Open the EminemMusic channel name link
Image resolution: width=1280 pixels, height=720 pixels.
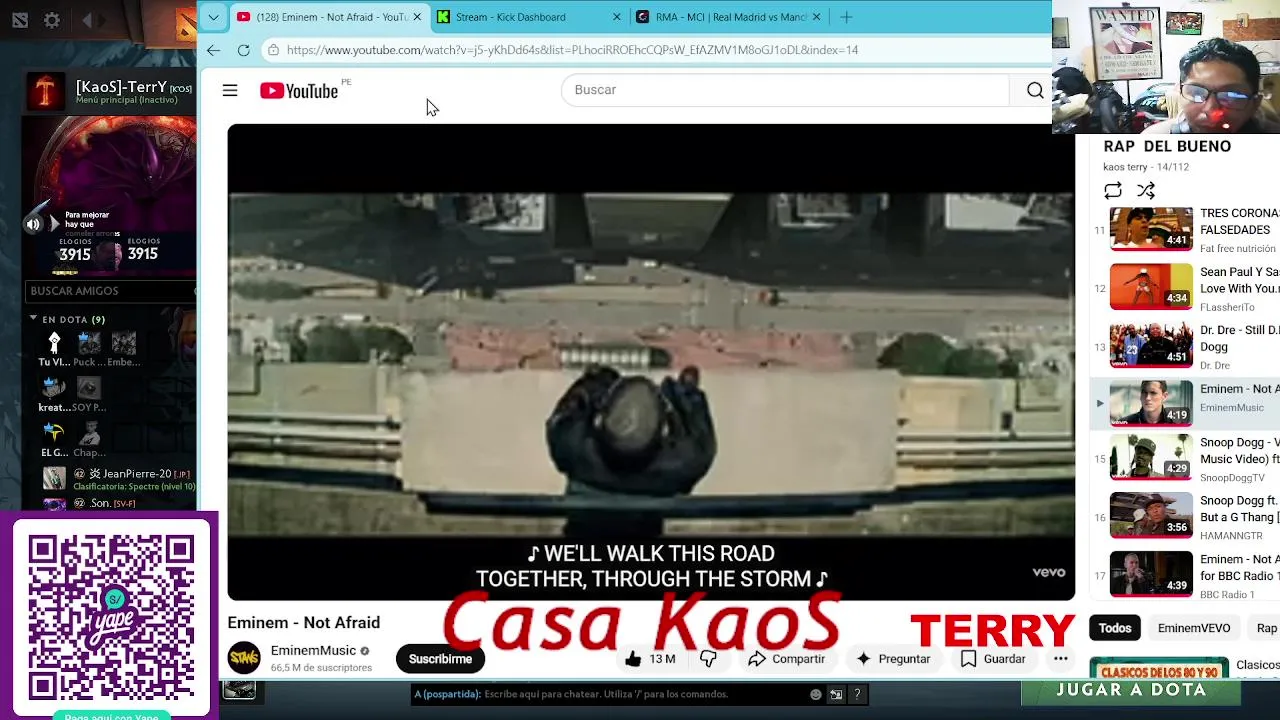coord(313,651)
